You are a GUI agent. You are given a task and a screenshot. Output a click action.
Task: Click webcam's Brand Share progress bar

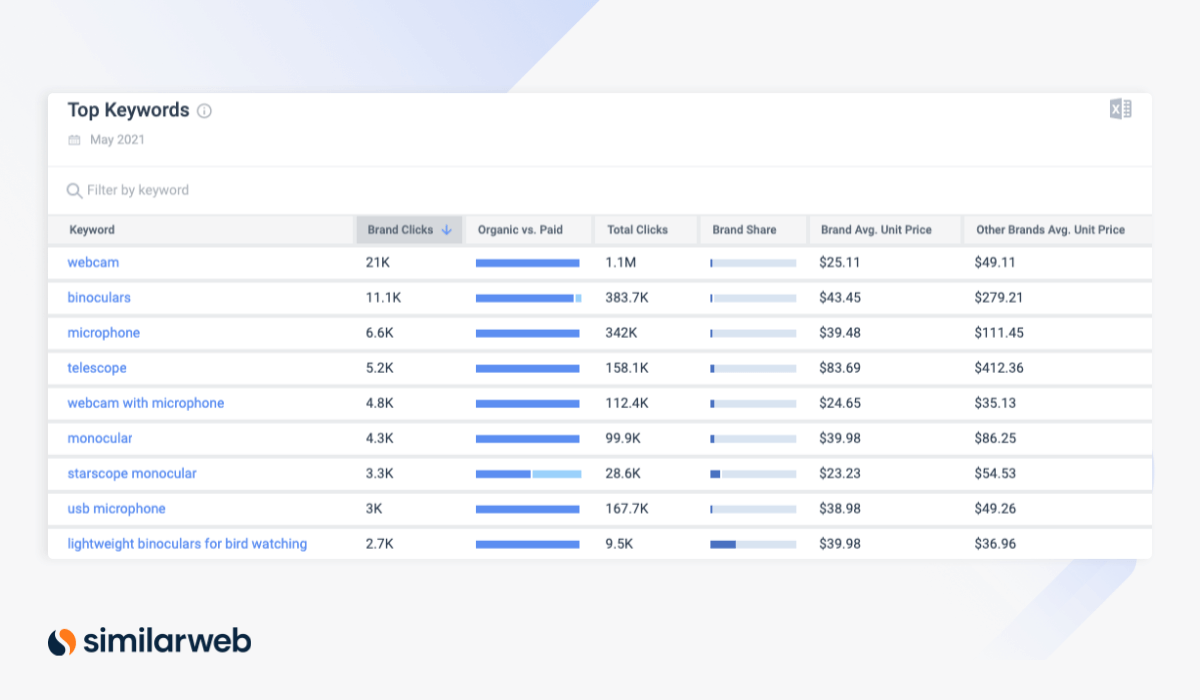753,262
